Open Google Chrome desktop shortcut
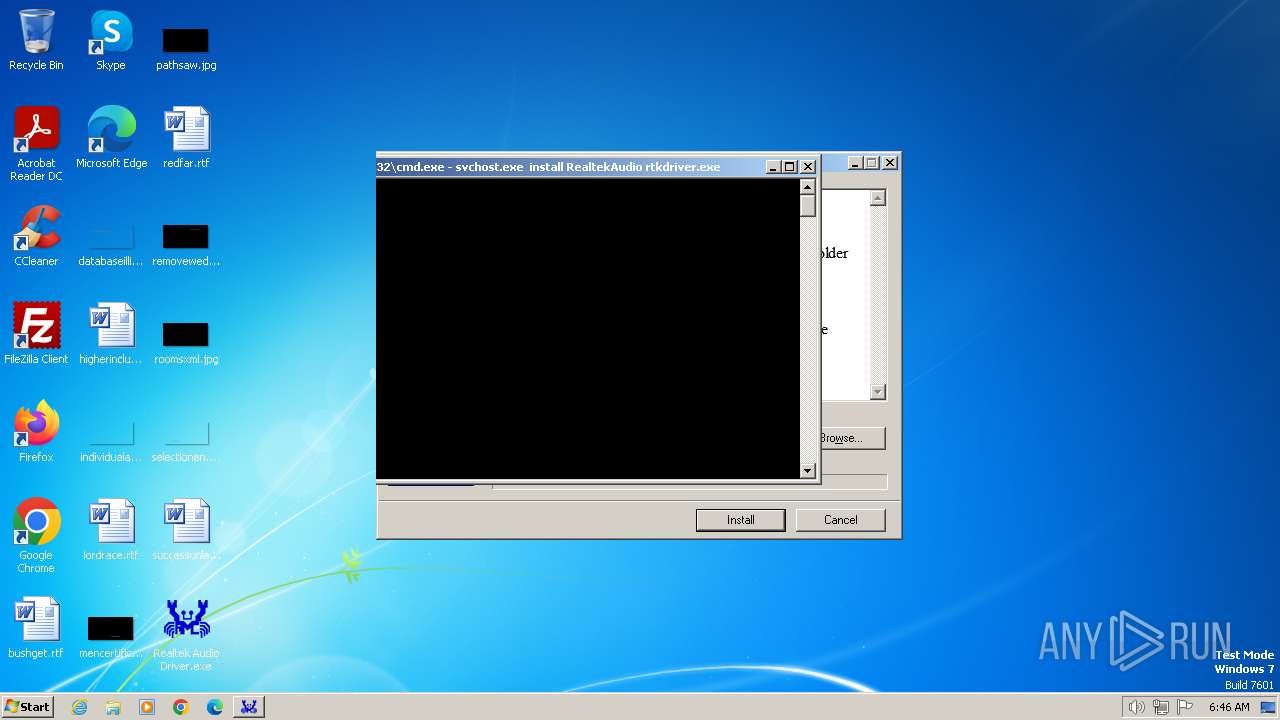The width and height of the screenshot is (1280, 720). [x=36, y=536]
